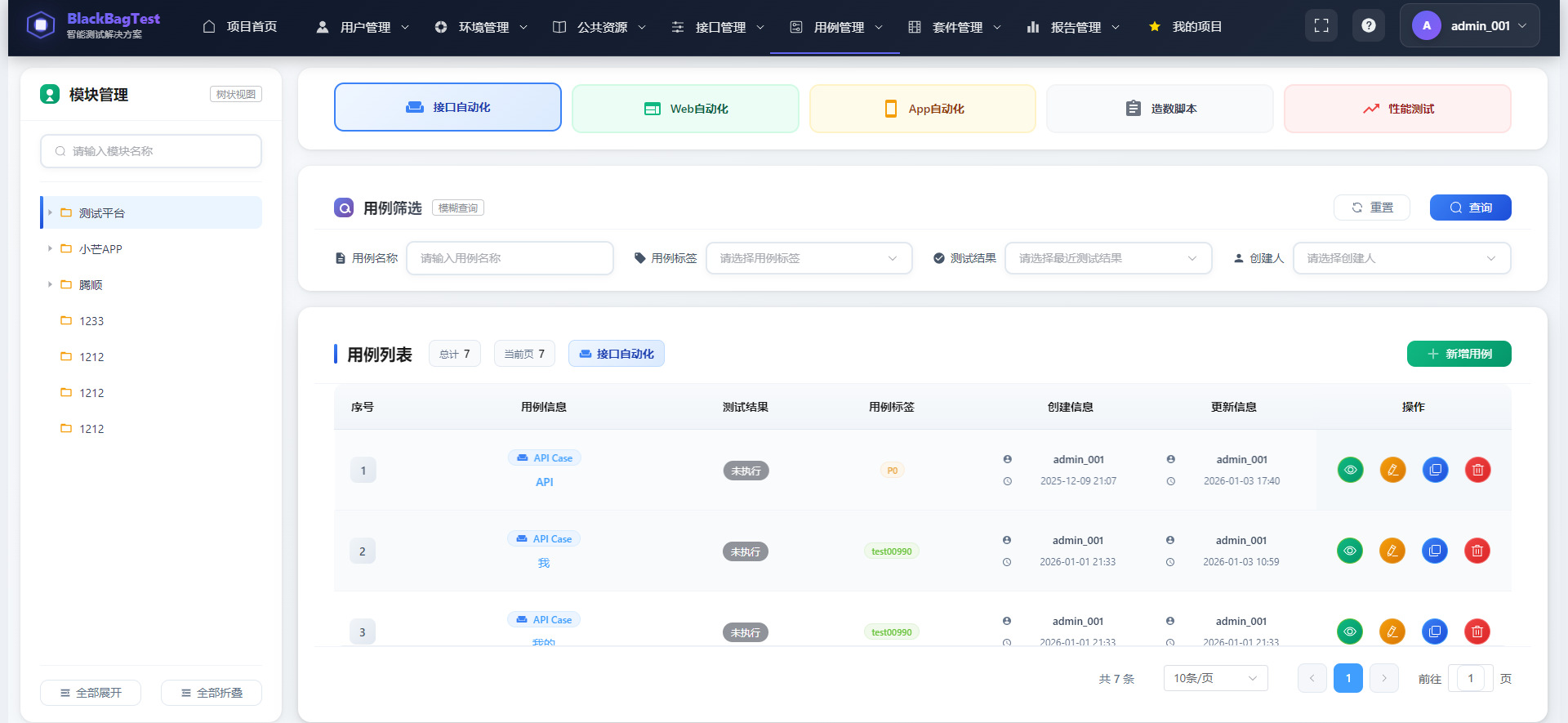This screenshot has height=723, width=1568.
Task: Expand the 小芒APP tree node
Action: click(50, 248)
